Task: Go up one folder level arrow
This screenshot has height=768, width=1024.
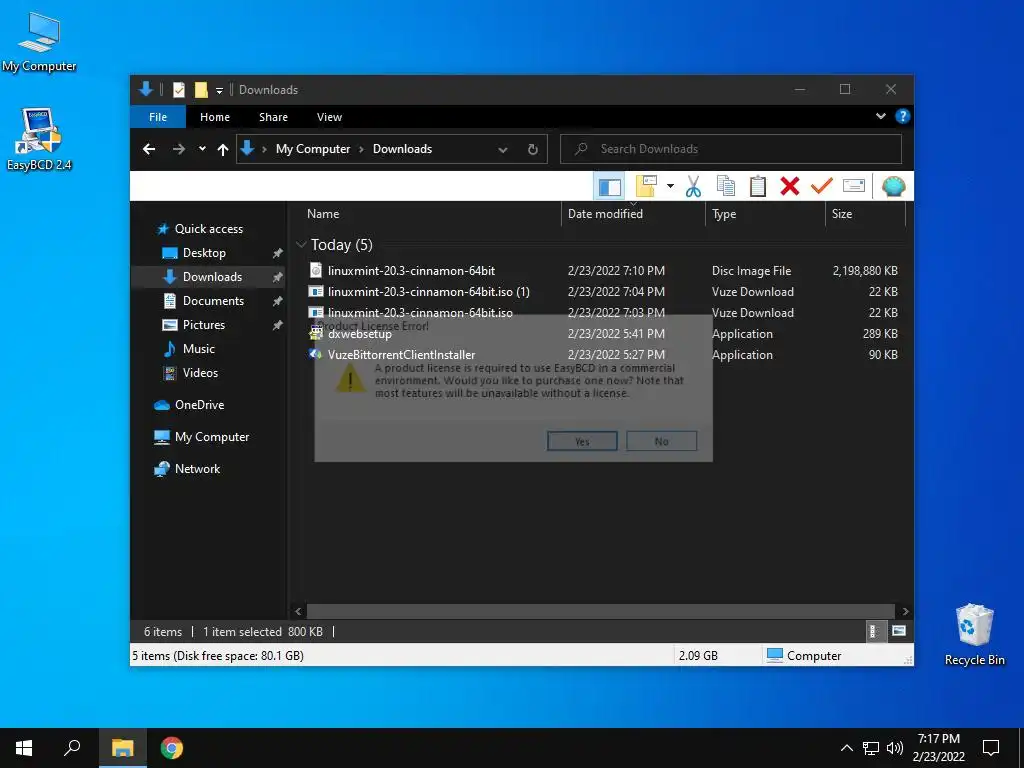Action: click(223, 149)
